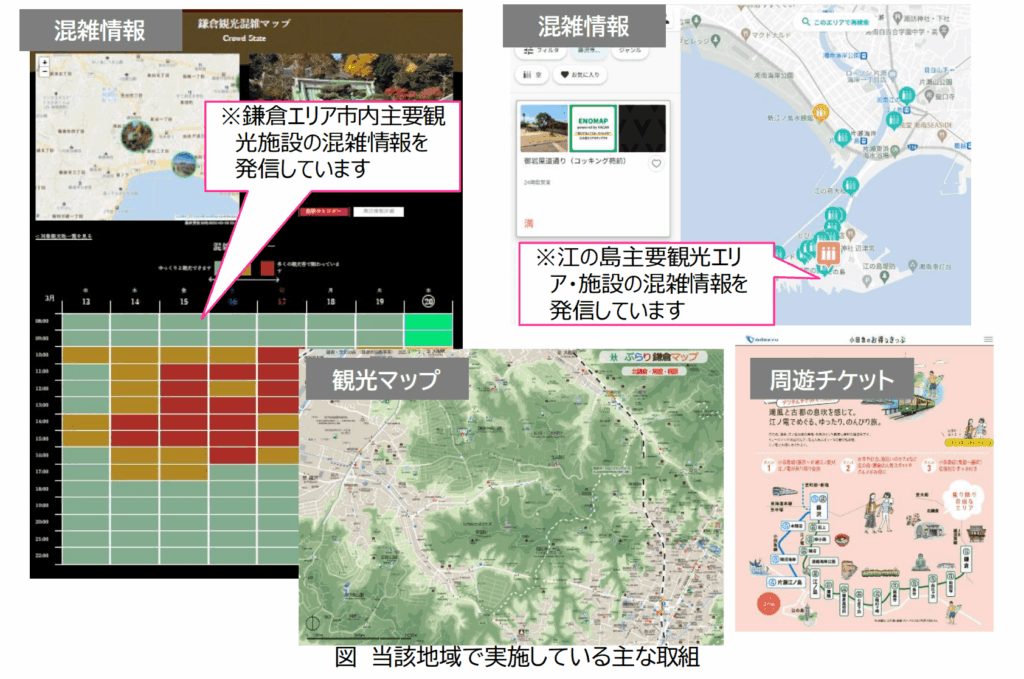Select date 20 in the crowd calendar
The image size is (1024, 679).
pyautogui.click(x=428, y=302)
